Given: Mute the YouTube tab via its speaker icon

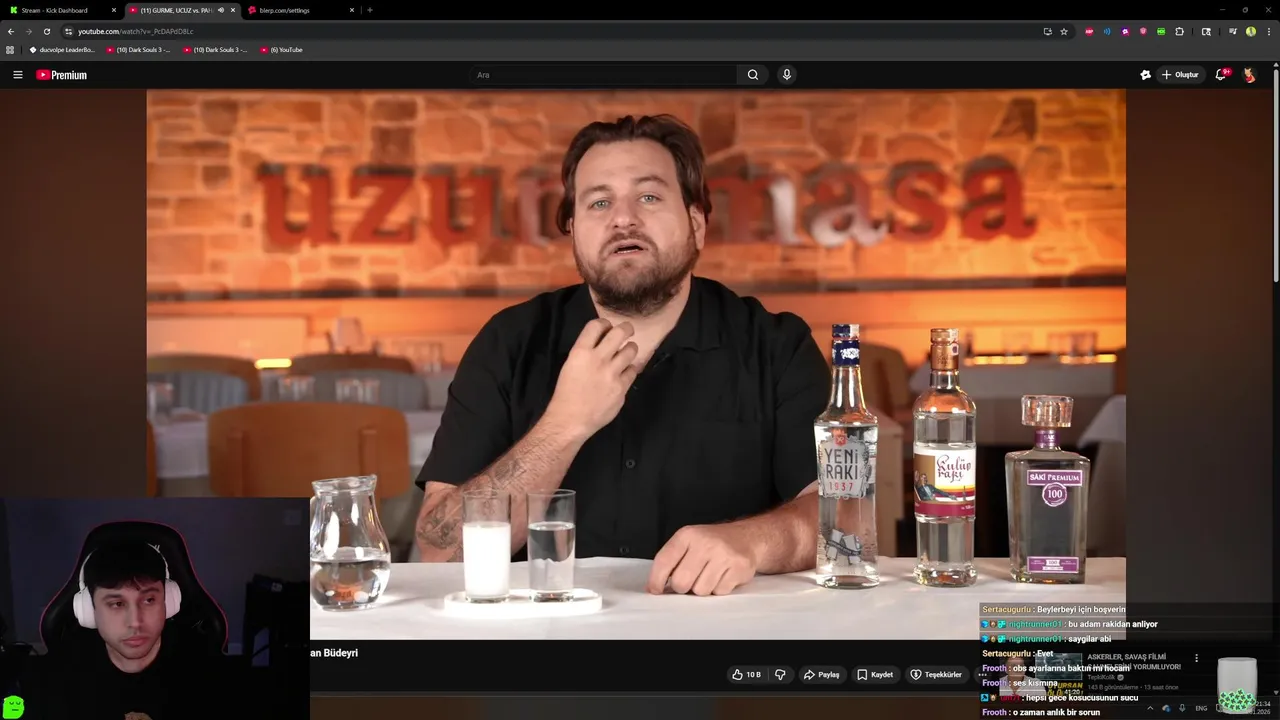Looking at the screenshot, I should tap(220, 10).
